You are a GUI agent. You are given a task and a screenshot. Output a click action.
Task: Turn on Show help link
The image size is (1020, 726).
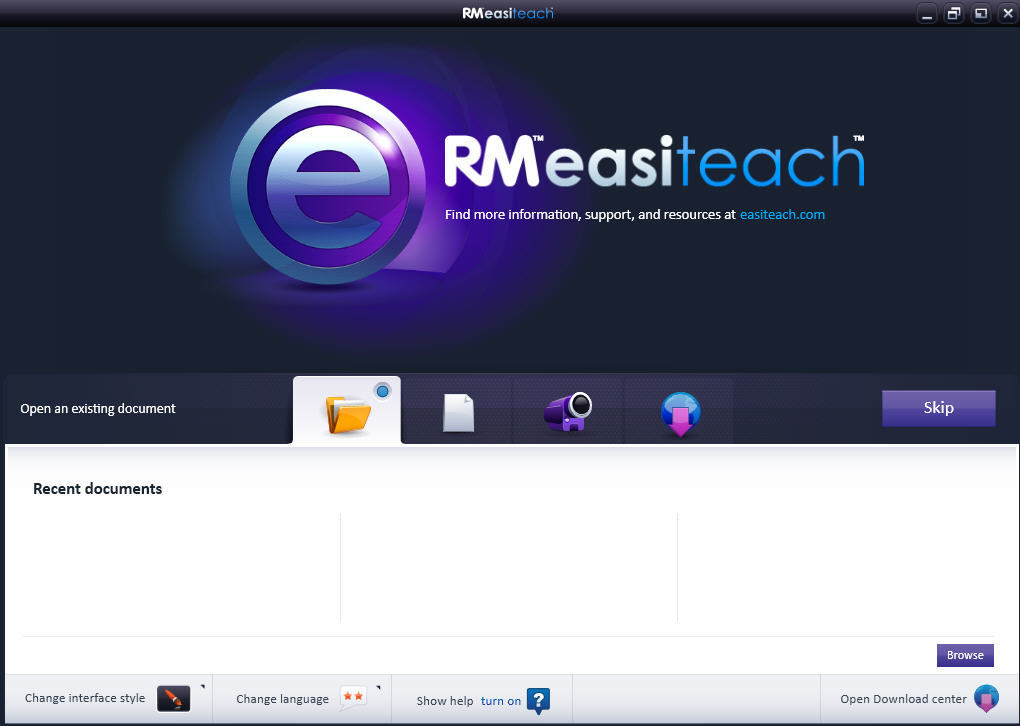[x=500, y=701]
